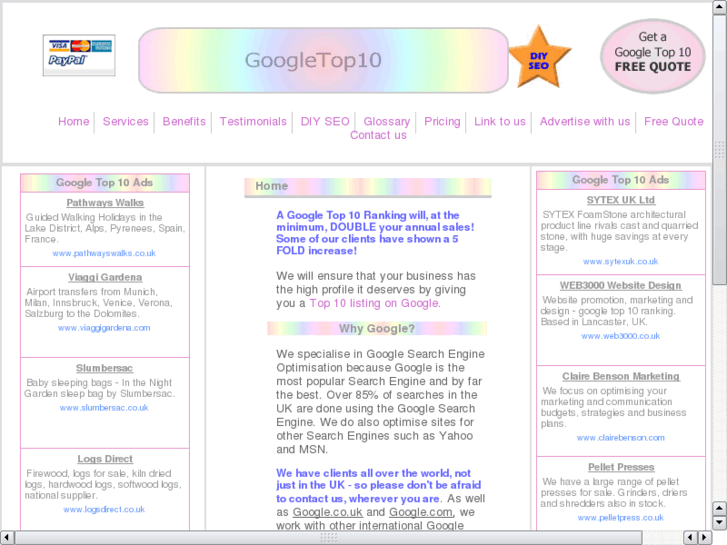The image size is (727, 545).
Task: Click the Why Google? section heading
Action: click(x=377, y=328)
